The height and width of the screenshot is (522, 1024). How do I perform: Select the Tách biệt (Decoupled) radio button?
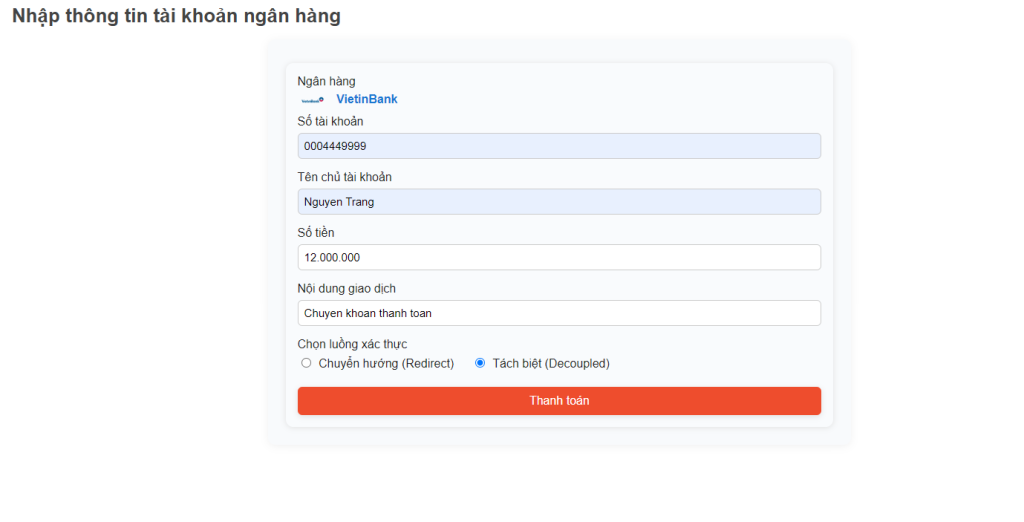click(480, 363)
